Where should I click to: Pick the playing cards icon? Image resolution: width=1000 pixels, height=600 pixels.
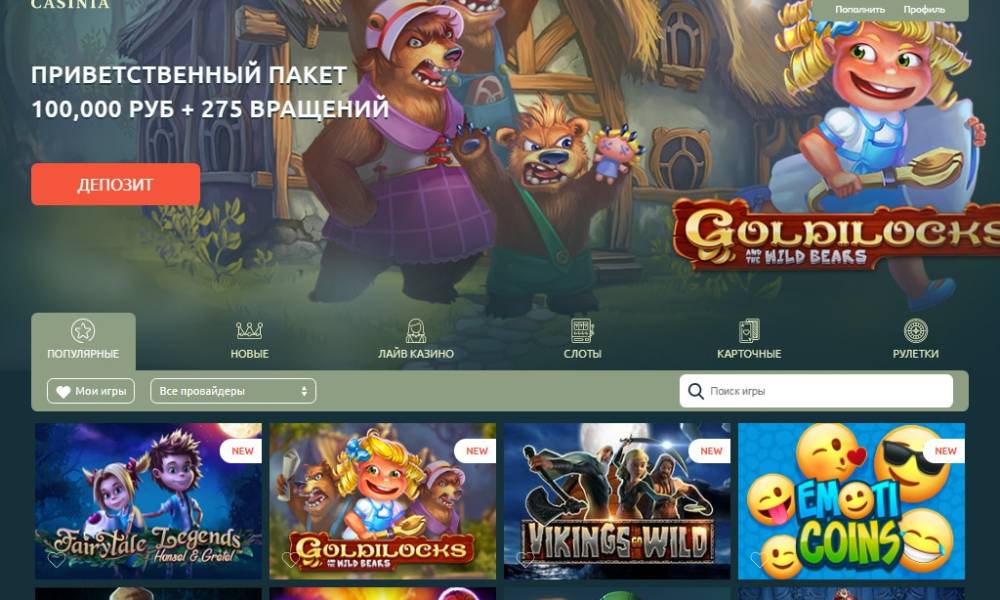click(749, 330)
